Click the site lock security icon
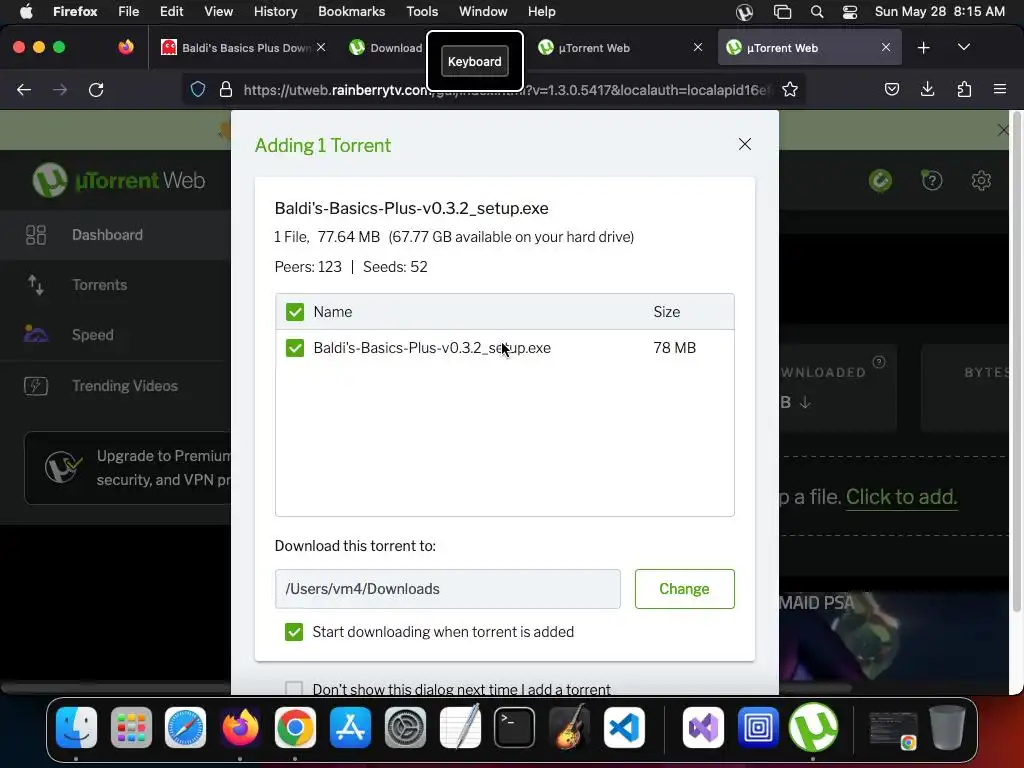1024x768 pixels. click(x=226, y=89)
